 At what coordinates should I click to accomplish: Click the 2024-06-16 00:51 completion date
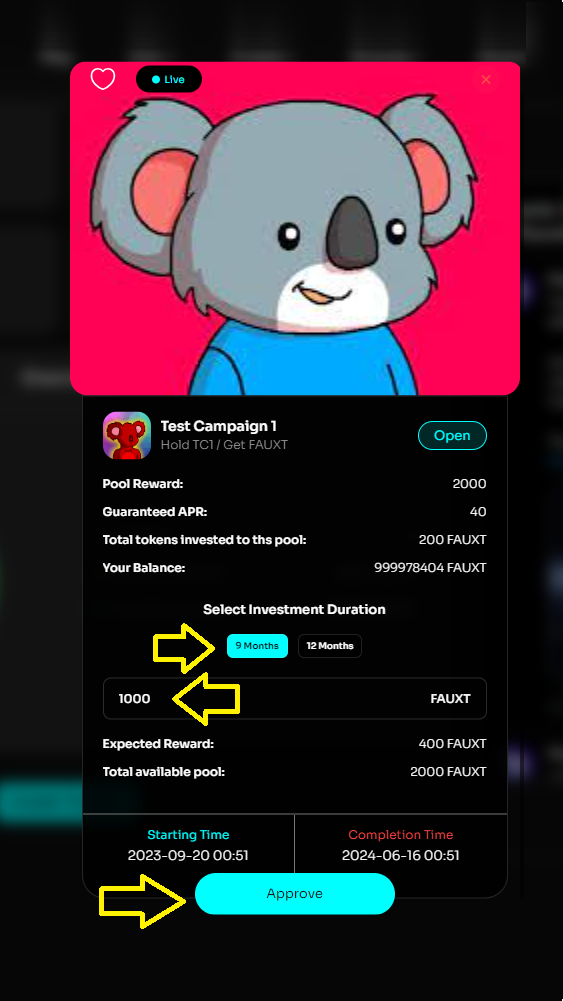tap(401, 855)
